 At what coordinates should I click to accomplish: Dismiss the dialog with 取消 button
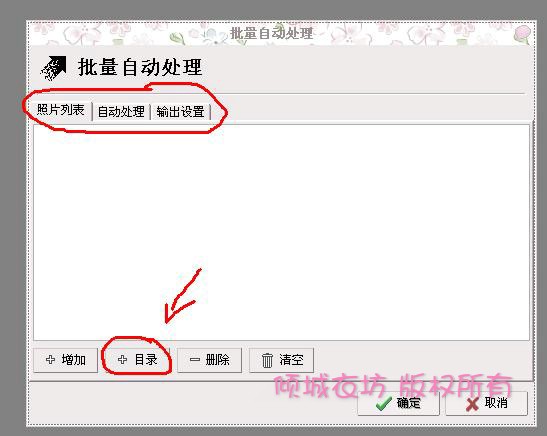[486, 404]
